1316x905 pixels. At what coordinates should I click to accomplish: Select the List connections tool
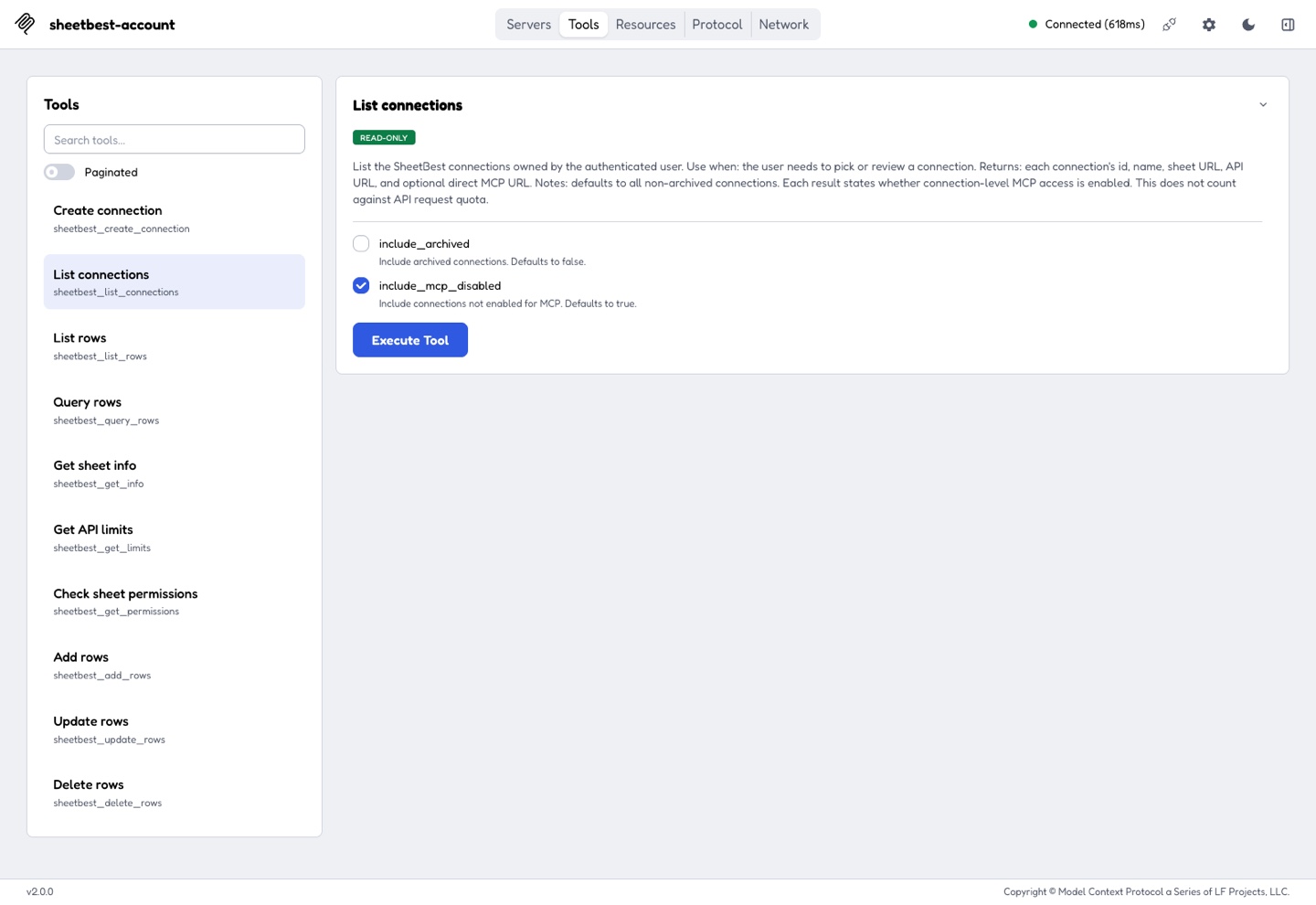coord(175,282)
